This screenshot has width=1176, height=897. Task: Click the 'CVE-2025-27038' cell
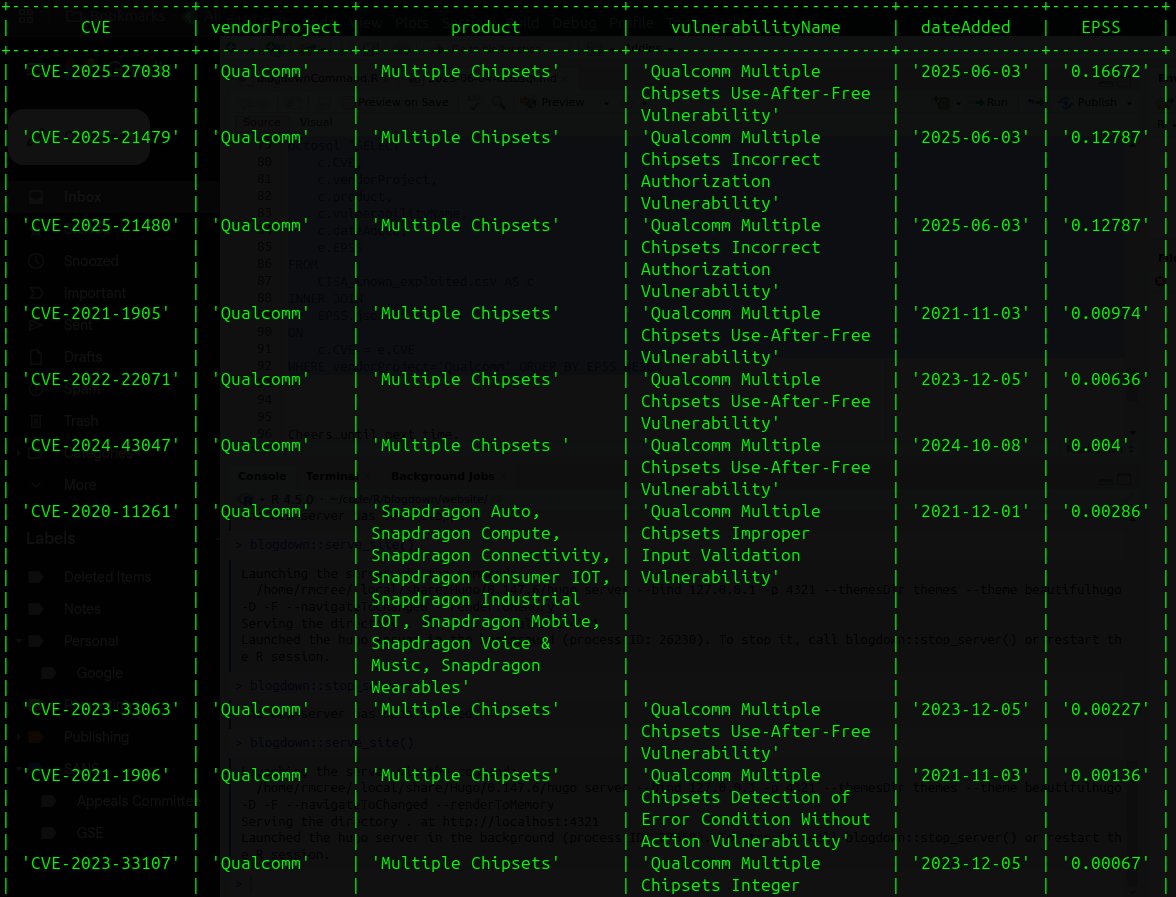click(100, 71)
